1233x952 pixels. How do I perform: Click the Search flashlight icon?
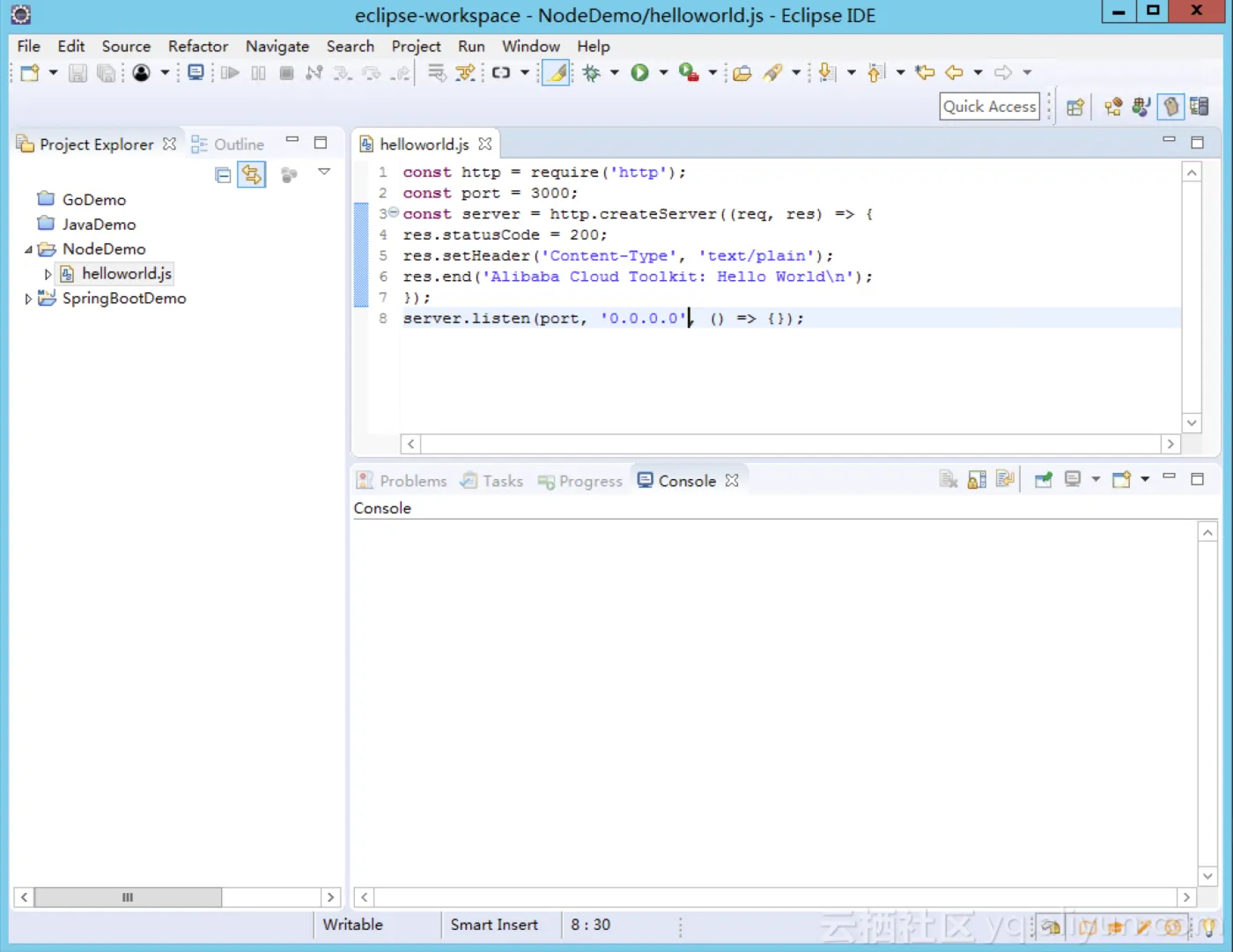pos(772,73)
